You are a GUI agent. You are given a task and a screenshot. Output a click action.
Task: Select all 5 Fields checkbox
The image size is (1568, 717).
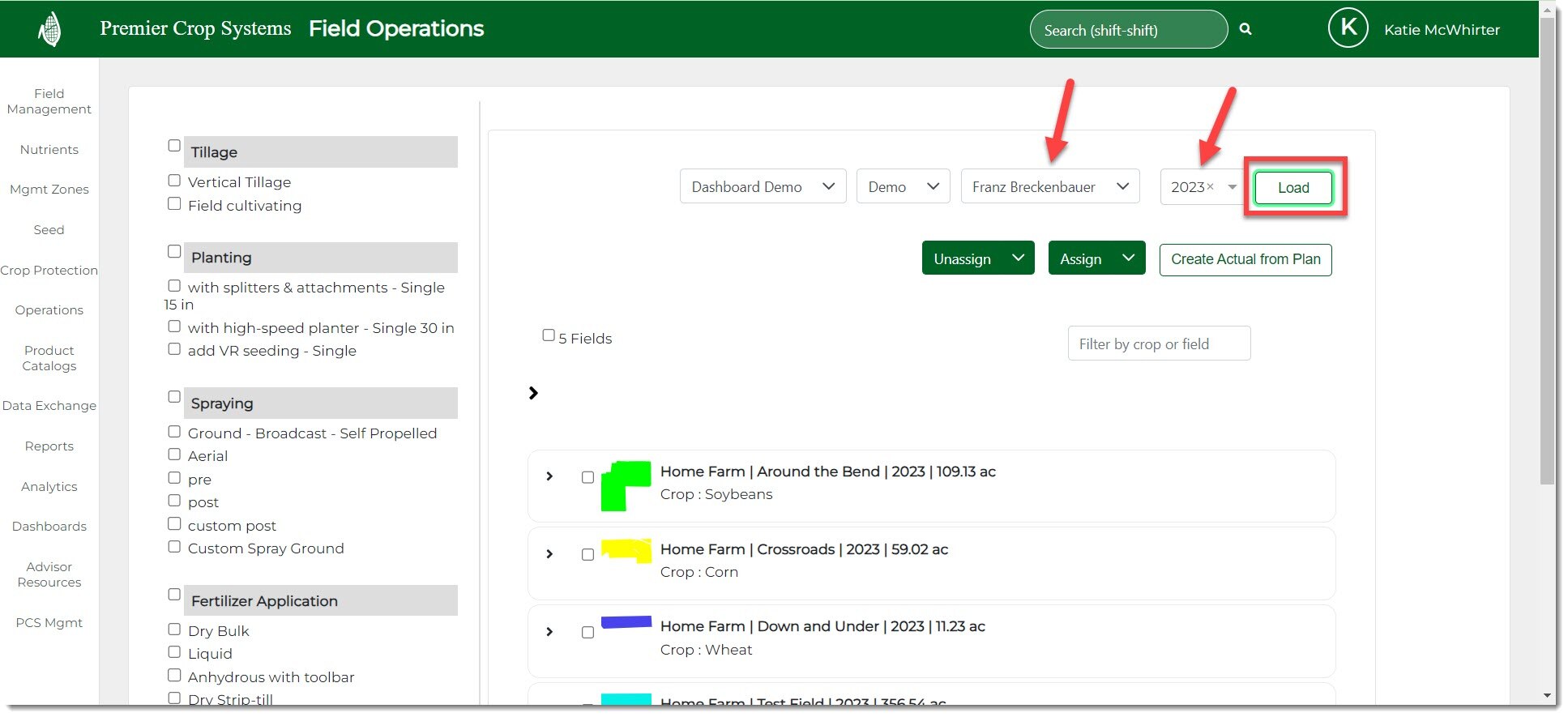coord(549,335)
